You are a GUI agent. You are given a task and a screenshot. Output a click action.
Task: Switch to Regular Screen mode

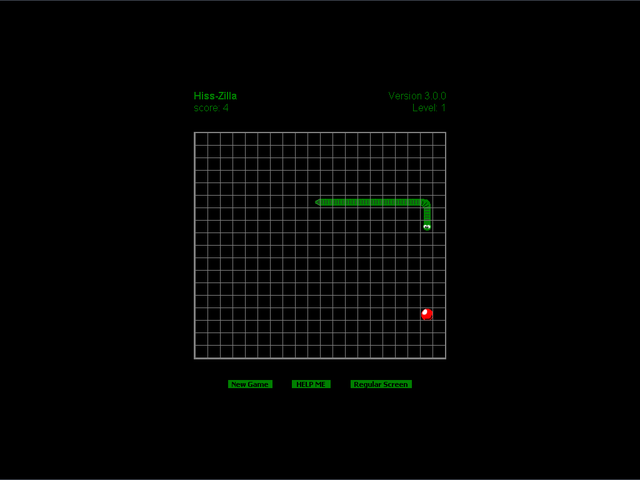[381, 384]
